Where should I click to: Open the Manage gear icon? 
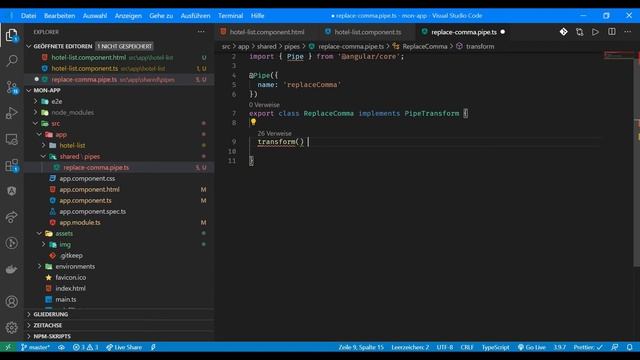click(11, 327)
